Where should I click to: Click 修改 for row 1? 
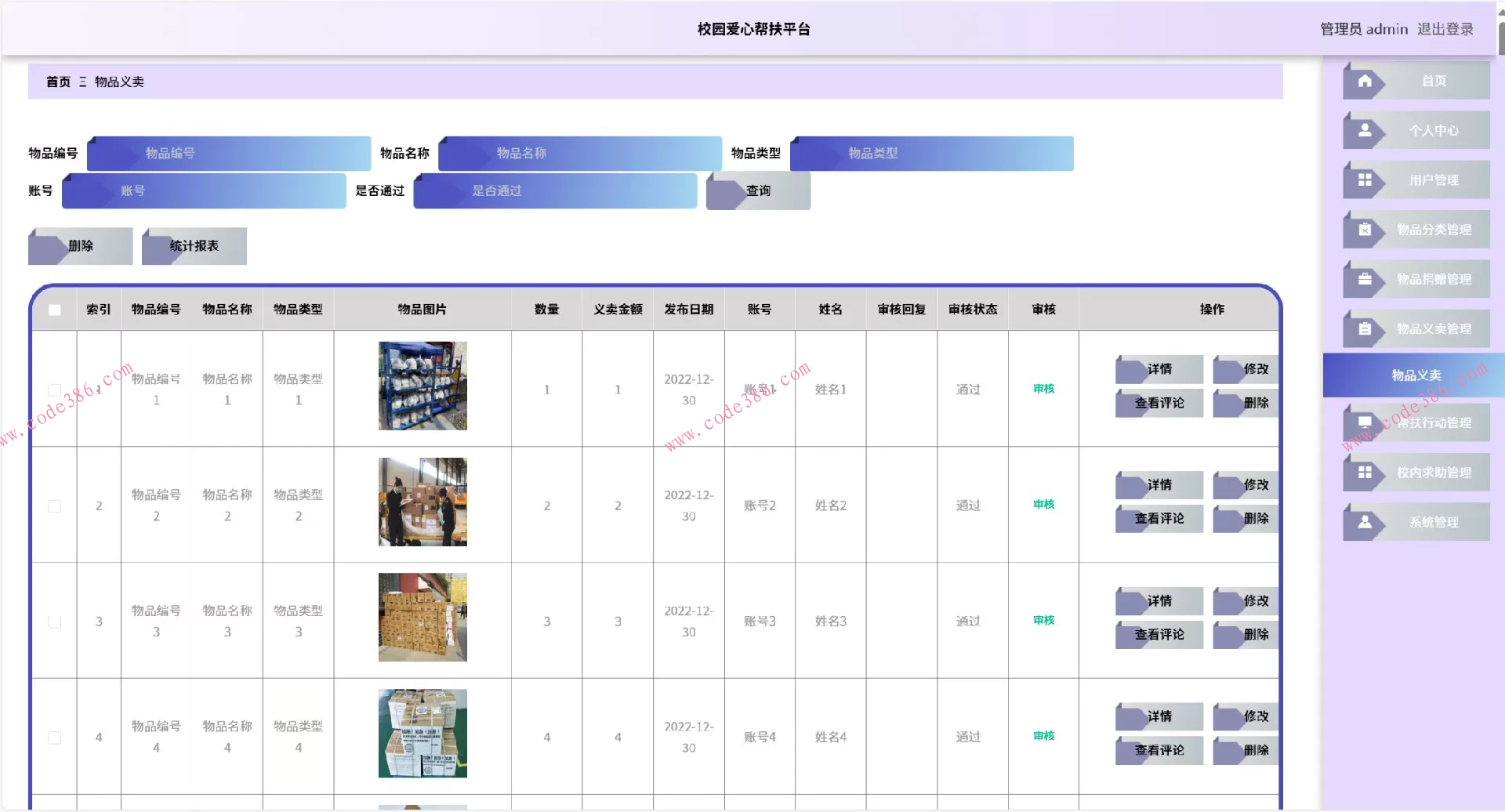[x=1246, y=369]
